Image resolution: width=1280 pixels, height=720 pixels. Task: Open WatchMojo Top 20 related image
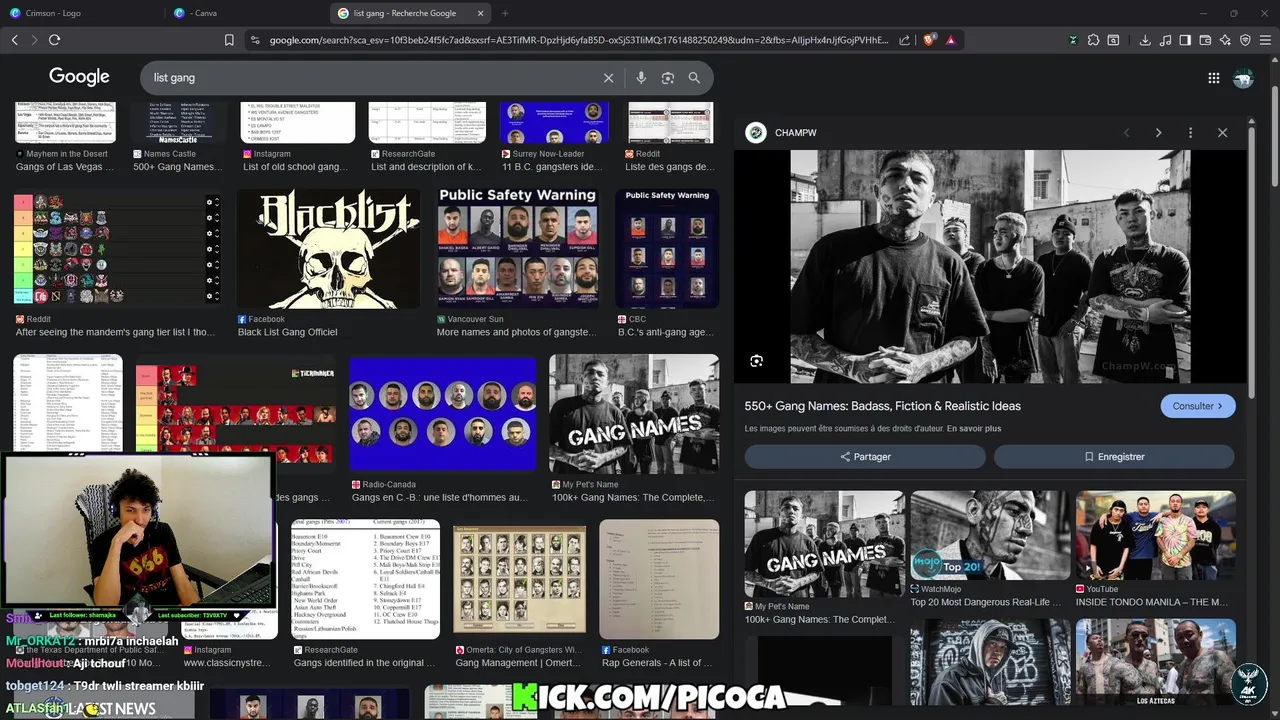990,535
